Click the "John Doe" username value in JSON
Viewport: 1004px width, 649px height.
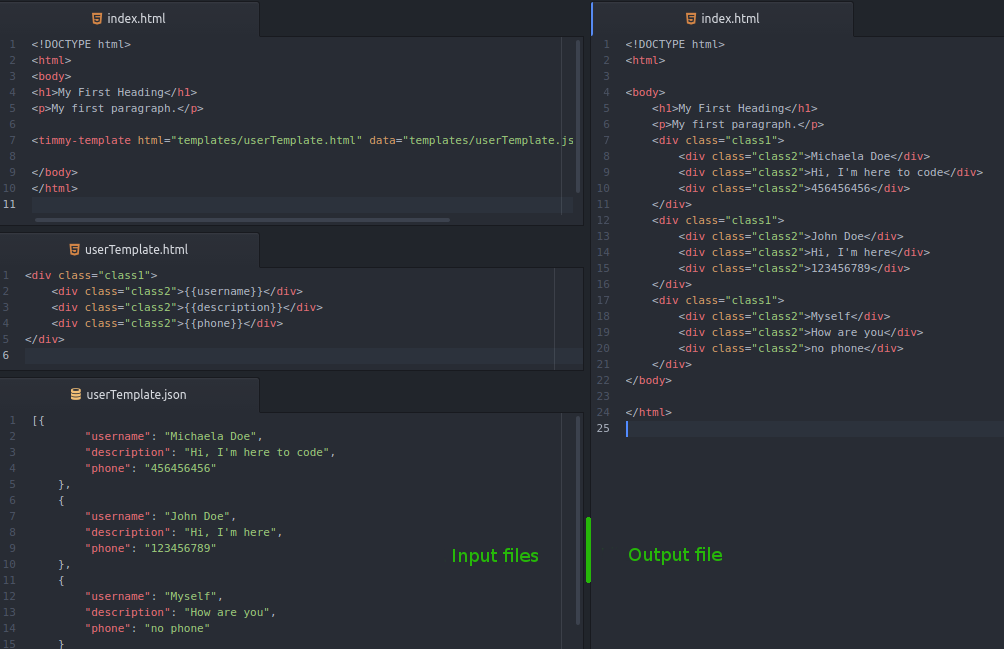[x=197, y=516]
